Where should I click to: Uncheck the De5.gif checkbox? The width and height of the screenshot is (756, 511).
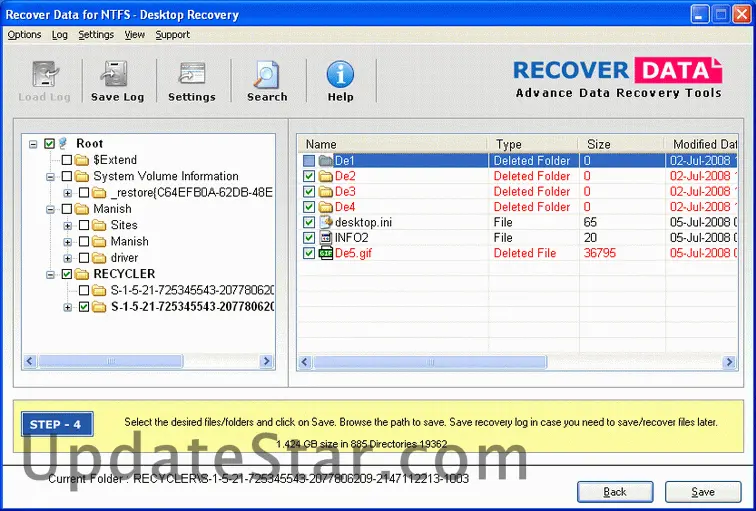click(309, 253)
